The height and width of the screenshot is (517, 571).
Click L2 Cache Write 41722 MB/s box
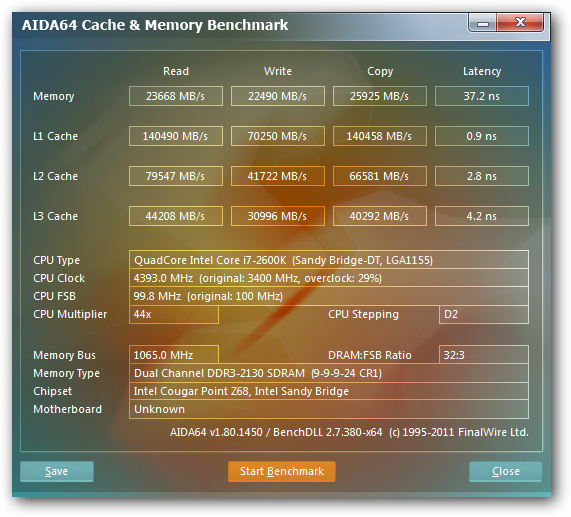point(277,176)
